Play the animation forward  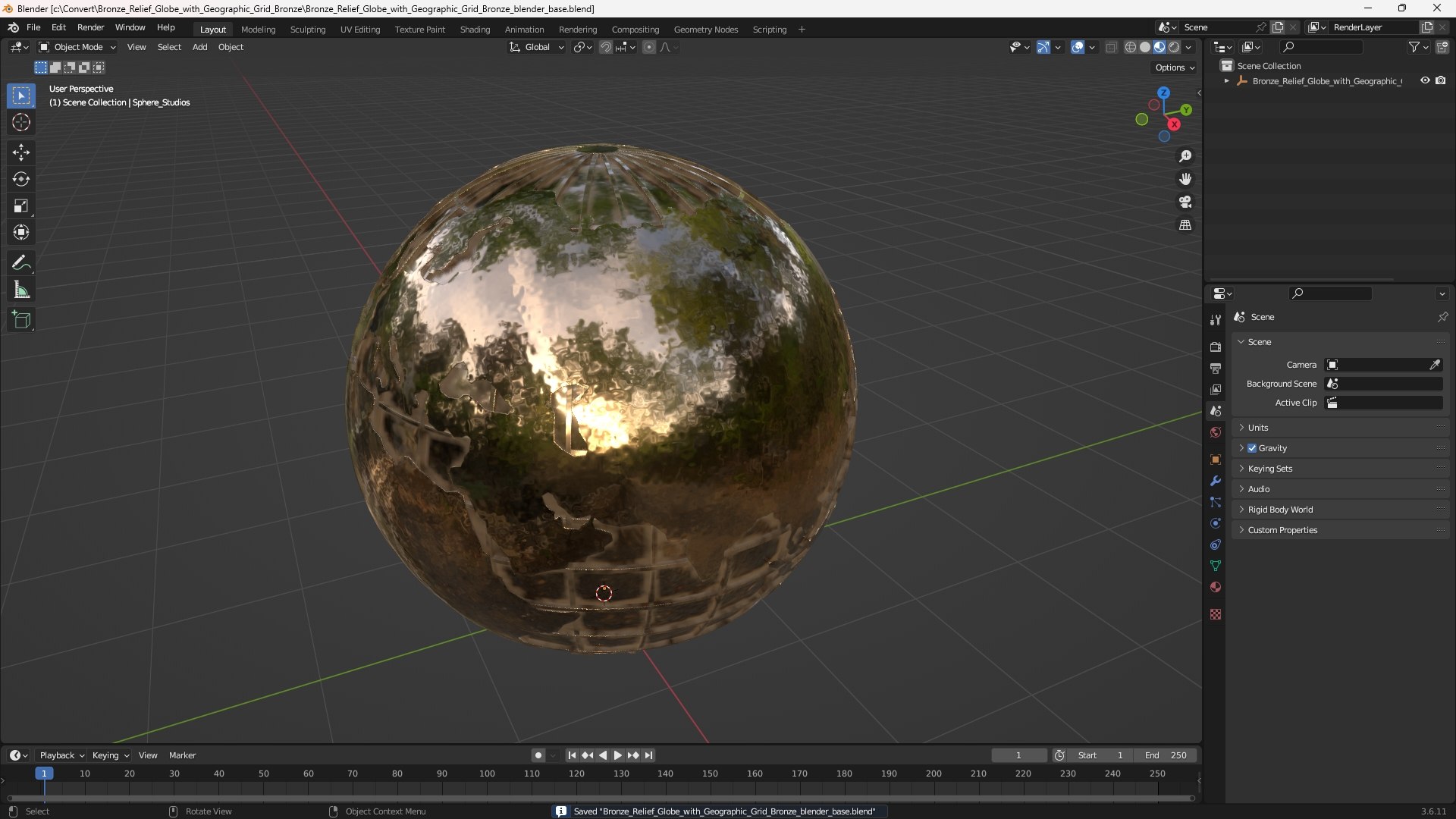point(617,755)
